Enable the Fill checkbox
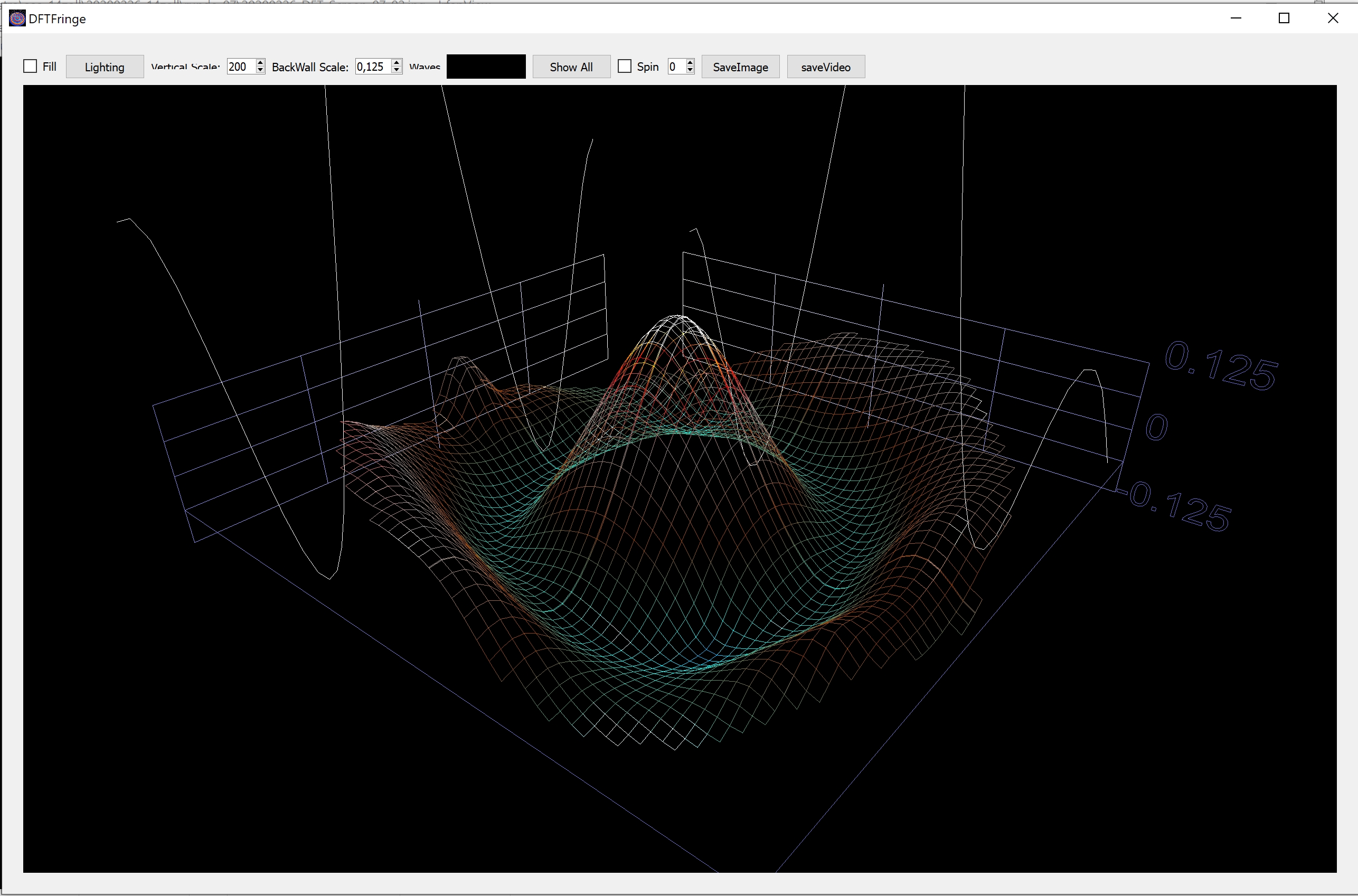 30,67
